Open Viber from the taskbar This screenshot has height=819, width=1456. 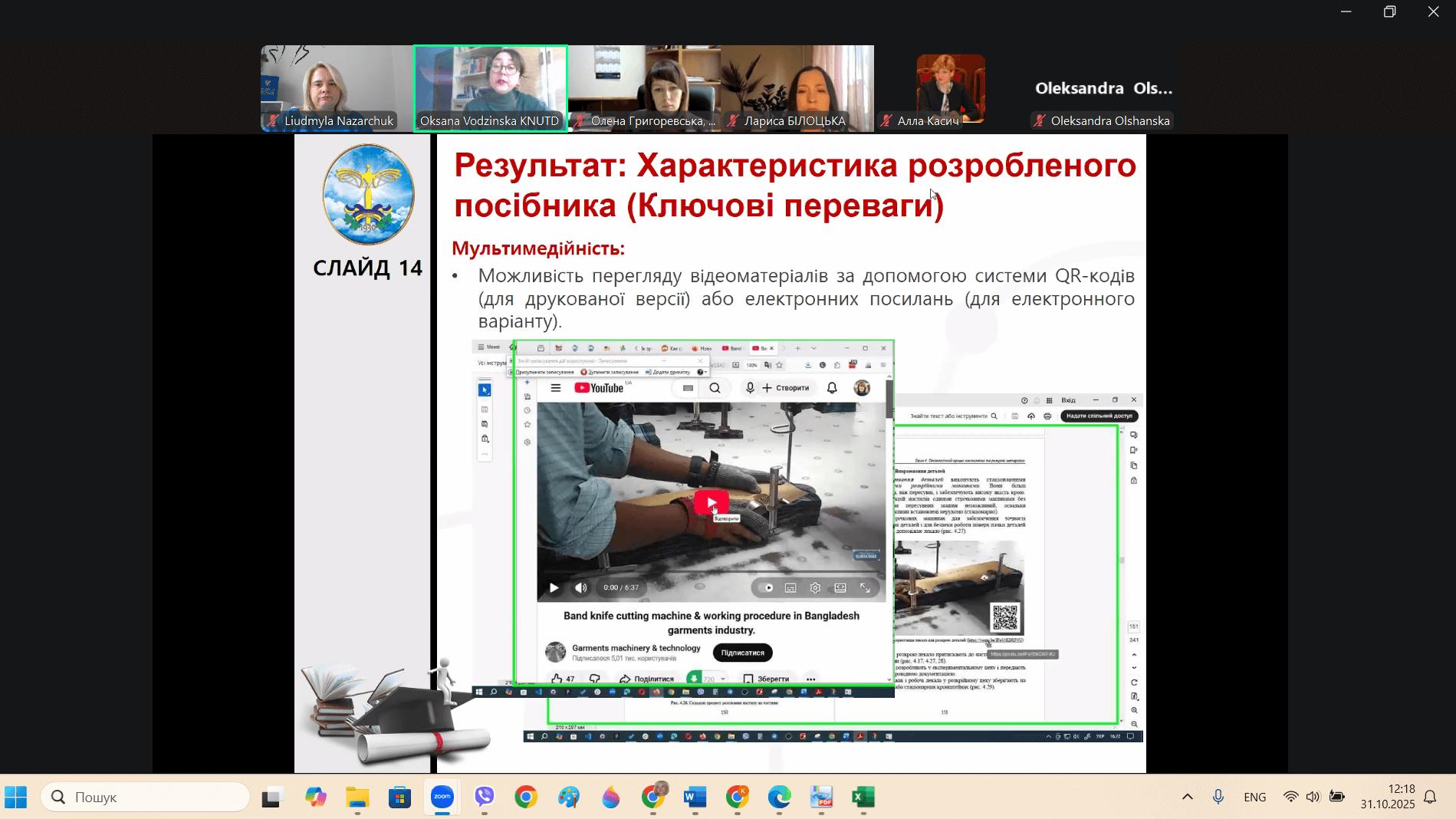pyautogui.click(x=485, y=798)
